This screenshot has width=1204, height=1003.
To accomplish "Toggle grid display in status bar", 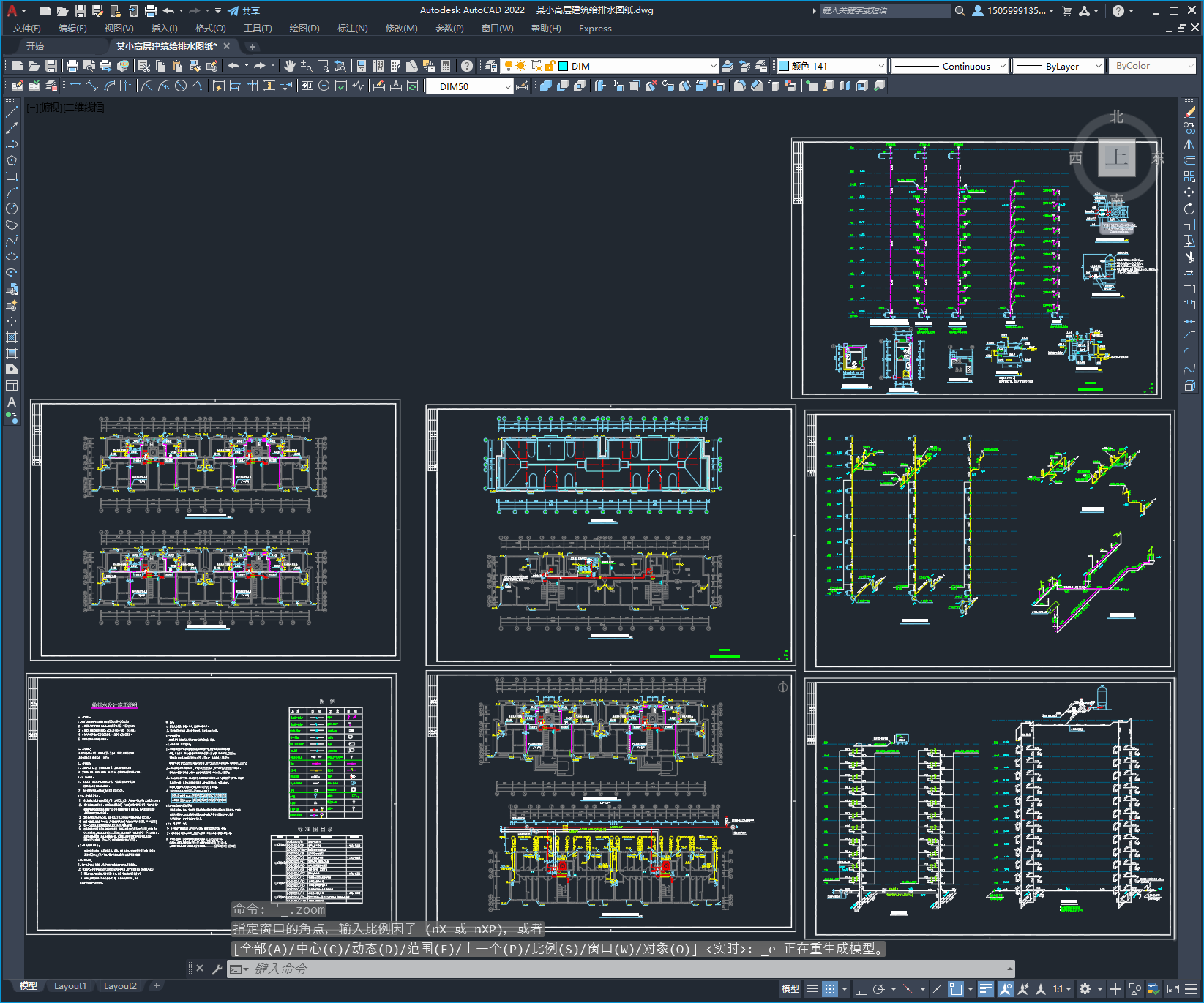I will 812,989.
